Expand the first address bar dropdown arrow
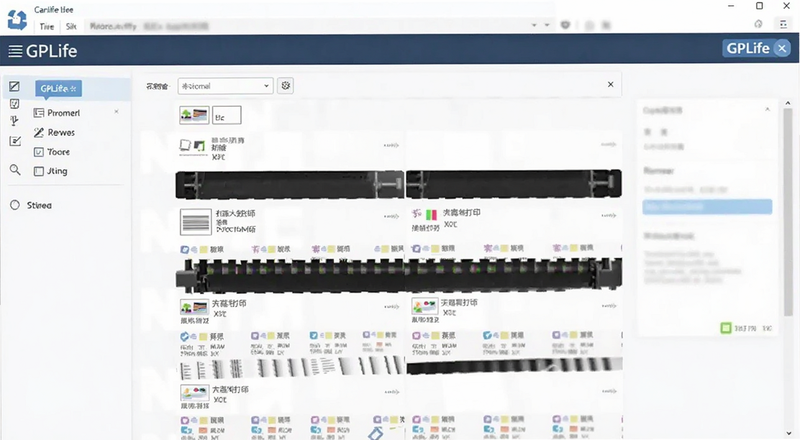 pyautogui.click(x=534, y=25)
